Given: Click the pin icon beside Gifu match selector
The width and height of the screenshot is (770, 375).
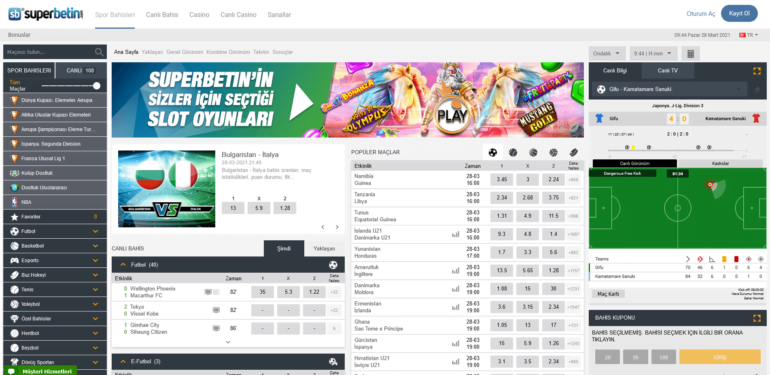Looking at the screenshot, I should pyautogui.click(x=757, y=90).
